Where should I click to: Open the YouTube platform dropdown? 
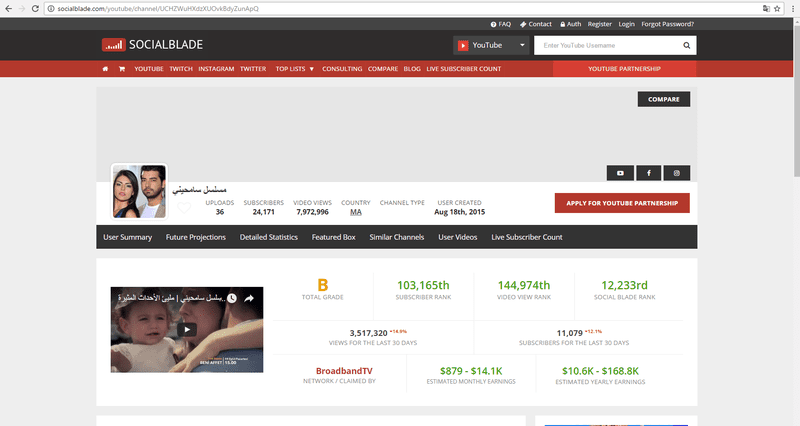tap(490, 46)
